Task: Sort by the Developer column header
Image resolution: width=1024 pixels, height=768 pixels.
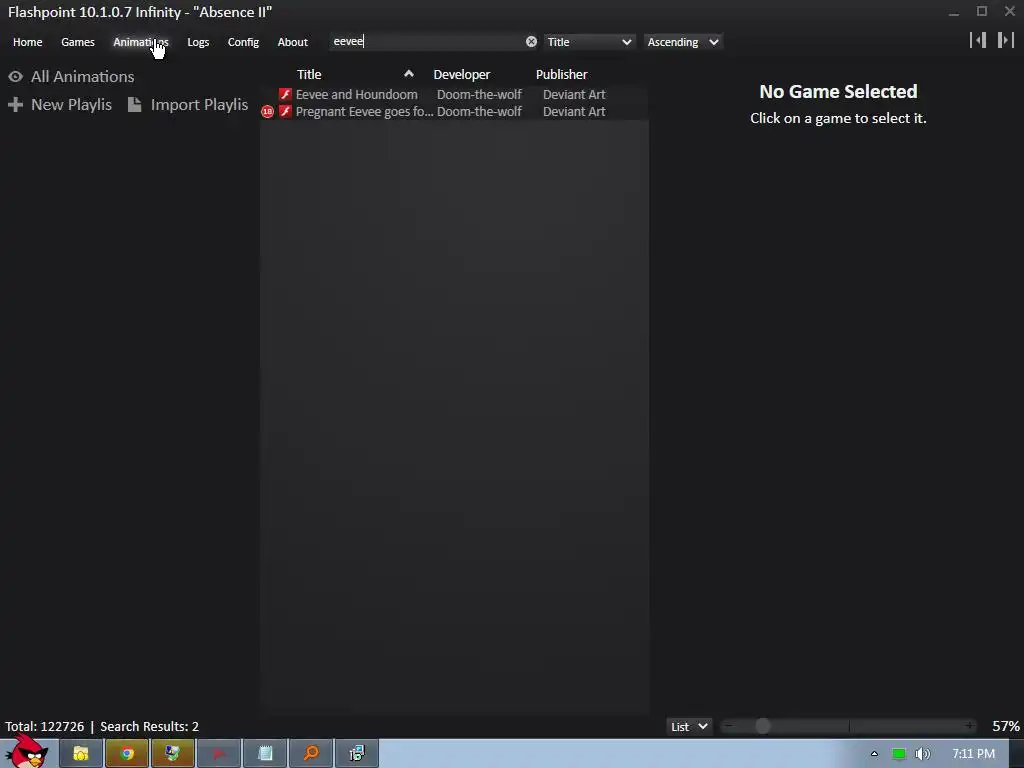Action: pos(462,74)
